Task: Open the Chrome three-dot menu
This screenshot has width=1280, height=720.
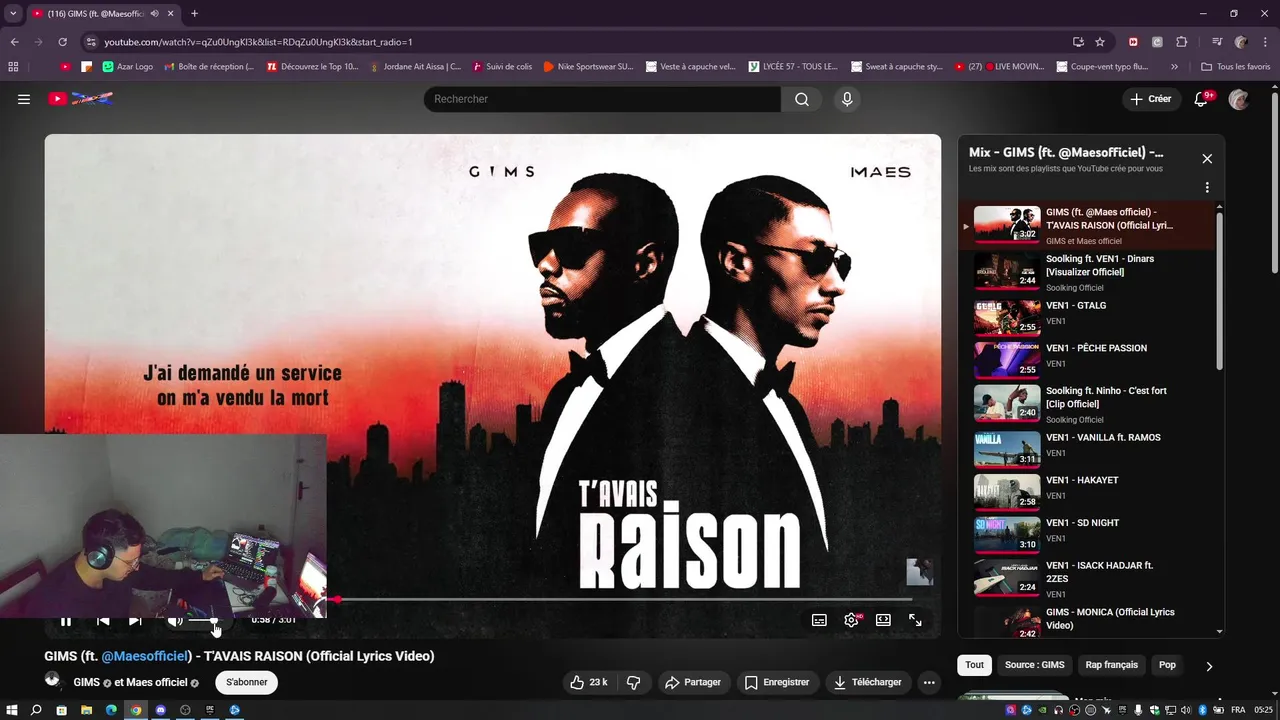Action: (1264, 42)
